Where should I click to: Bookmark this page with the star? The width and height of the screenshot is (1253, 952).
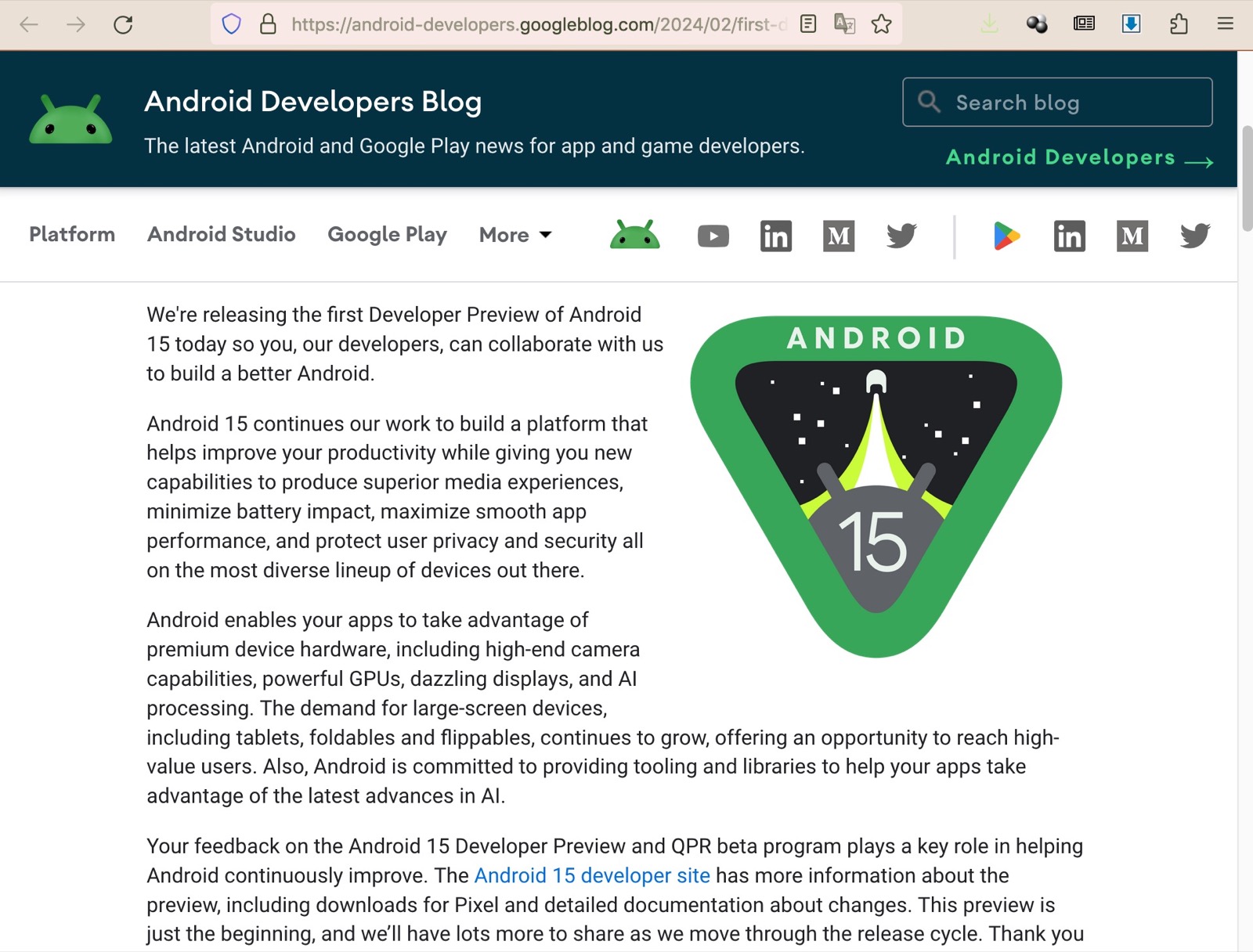882,24
